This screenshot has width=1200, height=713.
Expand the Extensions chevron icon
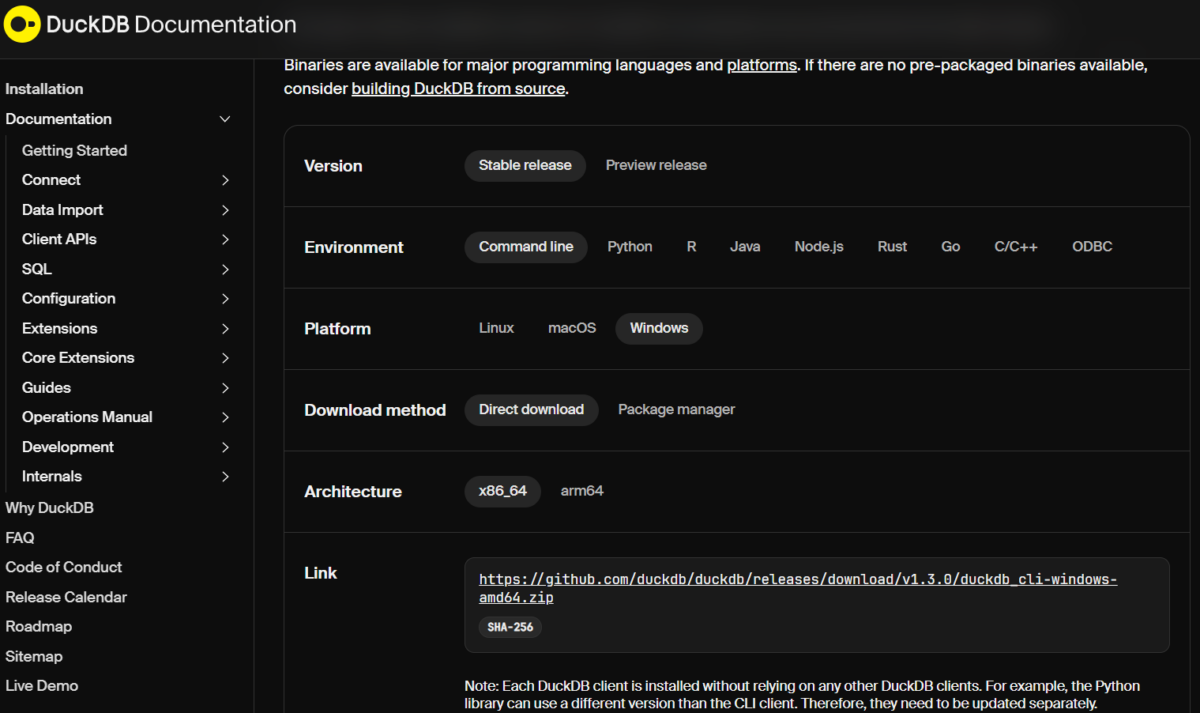point(225,329)
